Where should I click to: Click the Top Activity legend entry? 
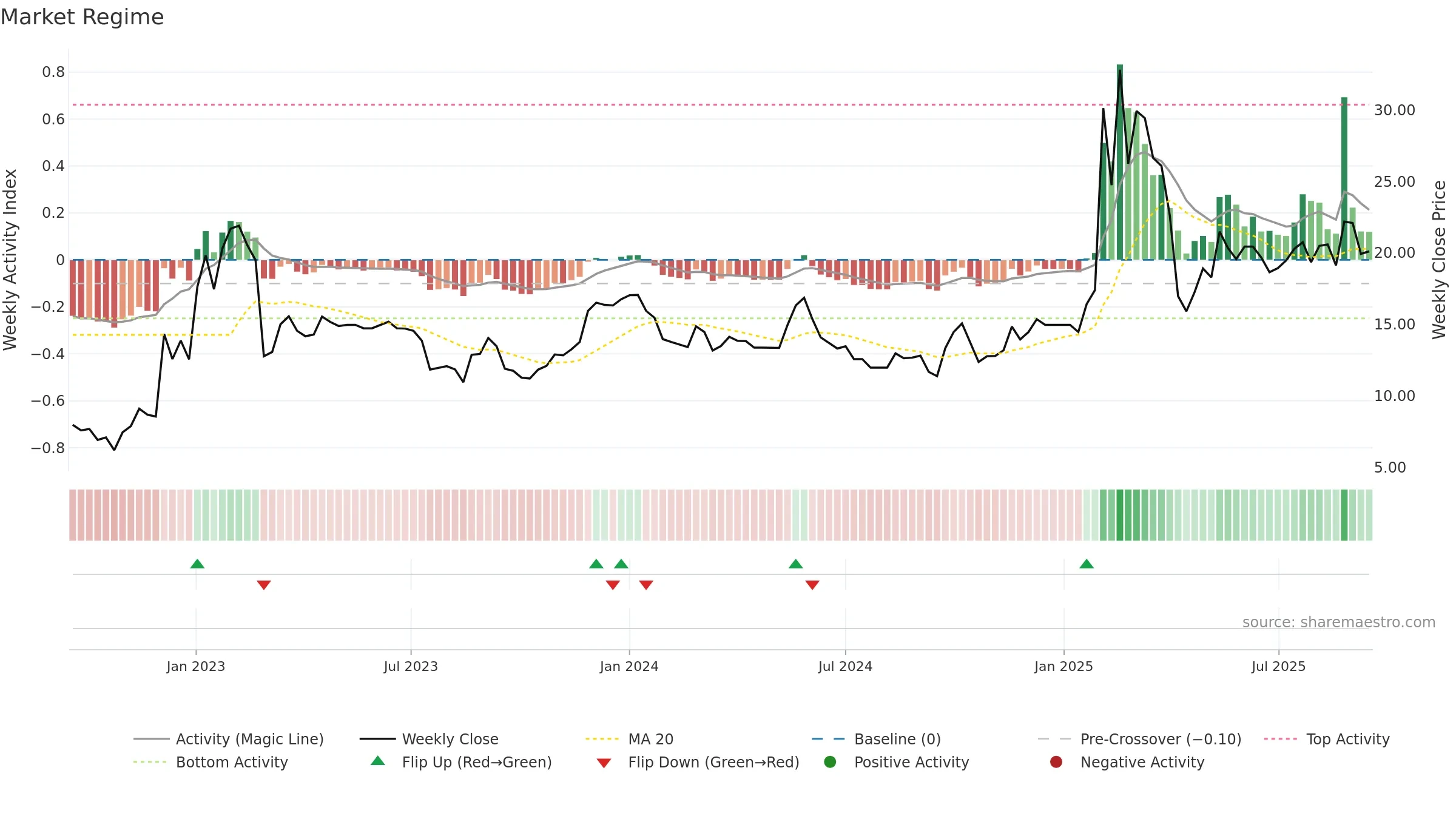coord(1327,739)
